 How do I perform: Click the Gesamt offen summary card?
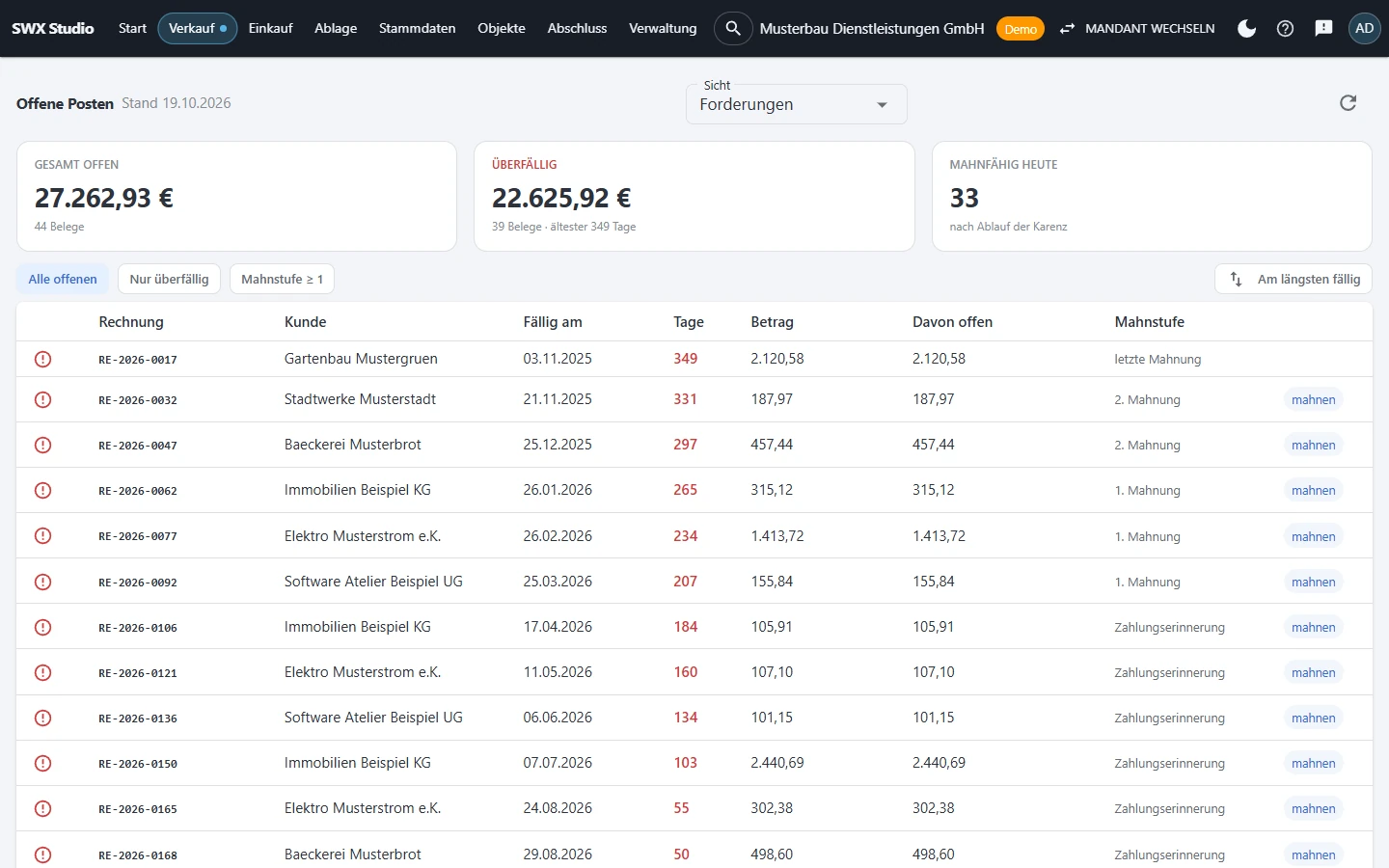pos(236,197)
